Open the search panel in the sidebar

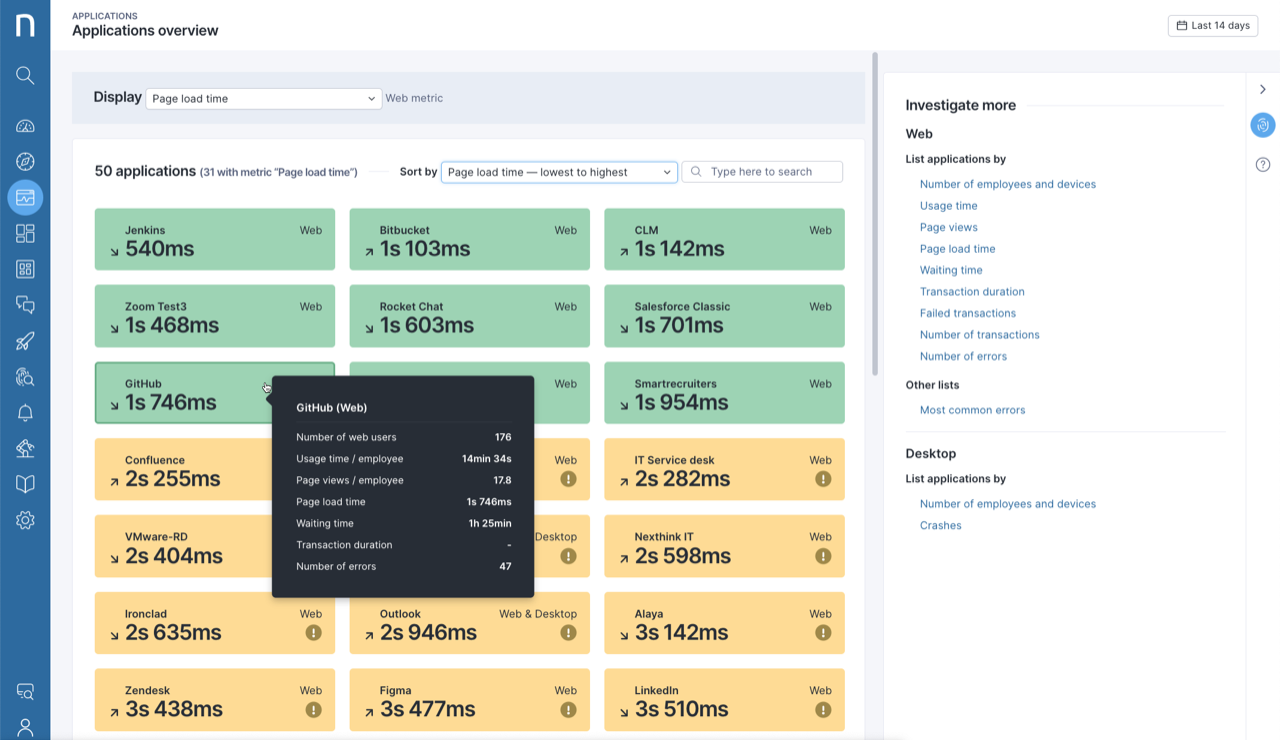pos(25,75)
